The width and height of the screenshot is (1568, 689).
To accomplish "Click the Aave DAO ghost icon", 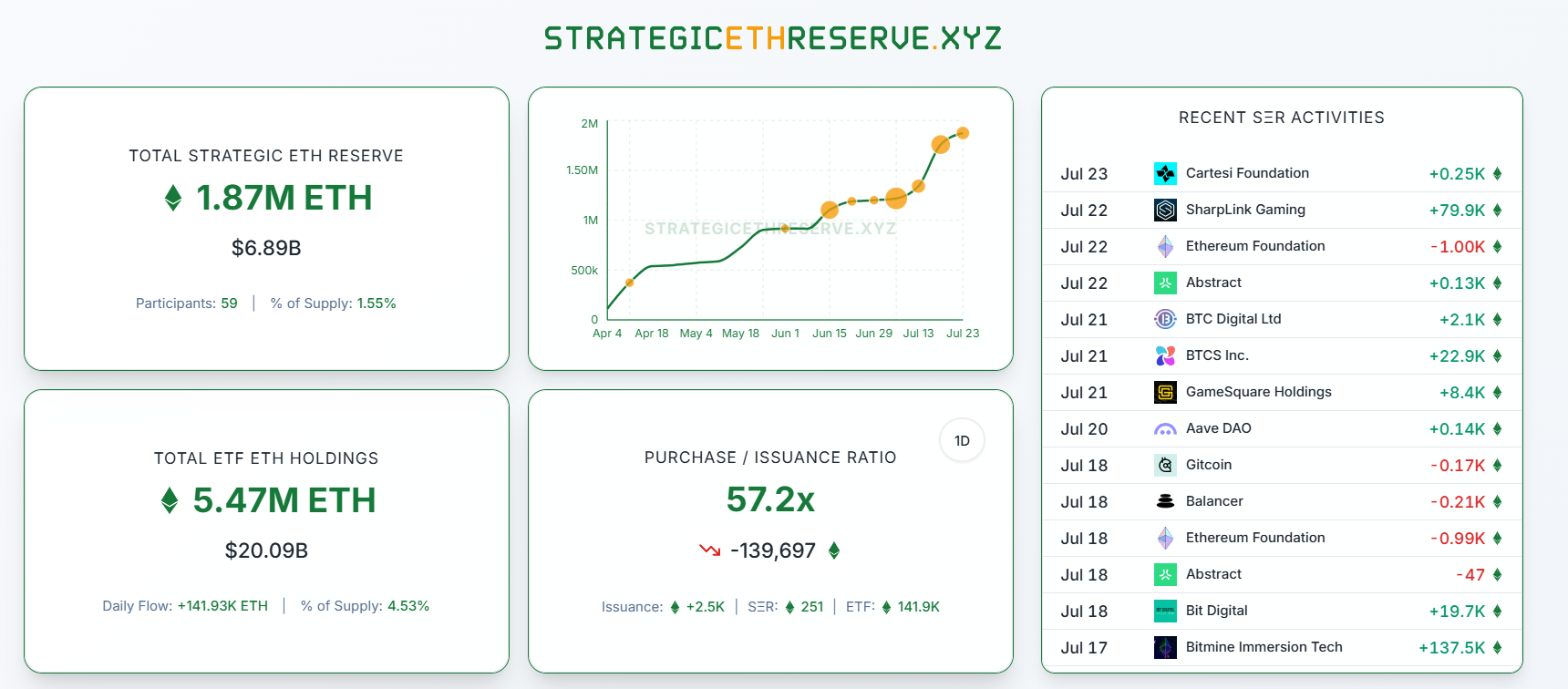I will [1164, 427].
